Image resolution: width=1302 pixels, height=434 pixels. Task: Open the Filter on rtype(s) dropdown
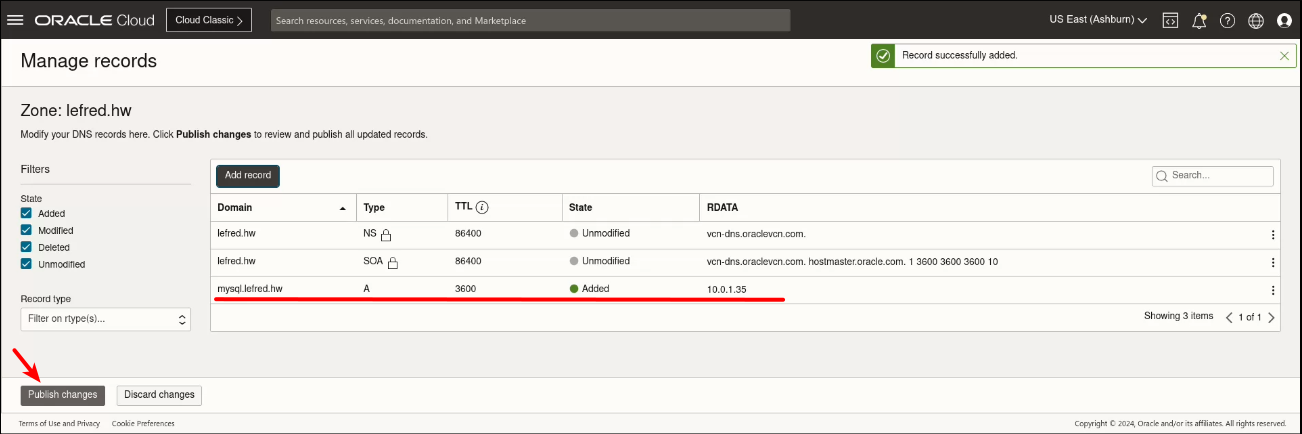pyautogui.click(x=105, y=319)
